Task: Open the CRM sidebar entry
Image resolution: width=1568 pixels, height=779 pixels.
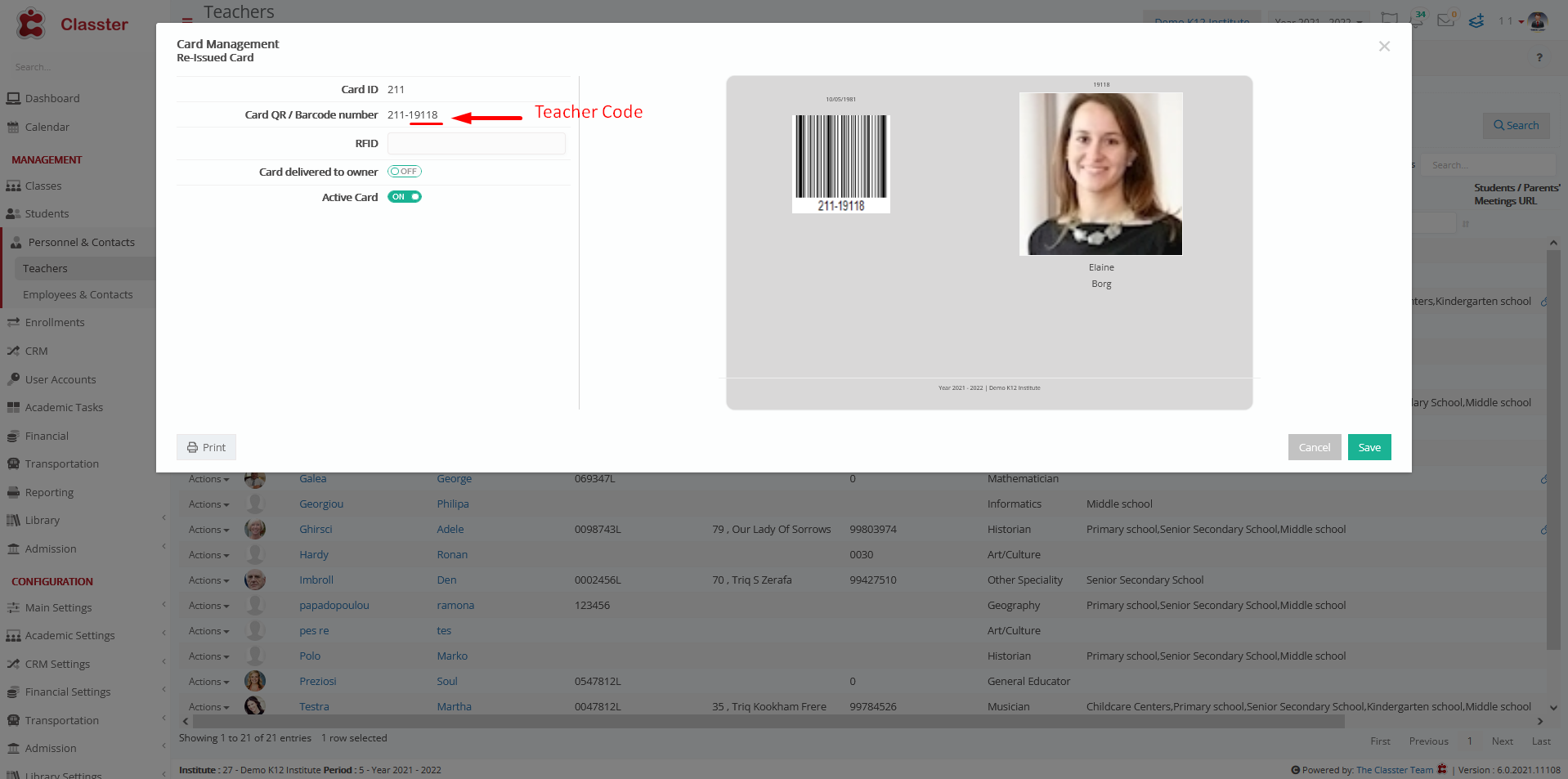Action: click(x=36, y=351)
